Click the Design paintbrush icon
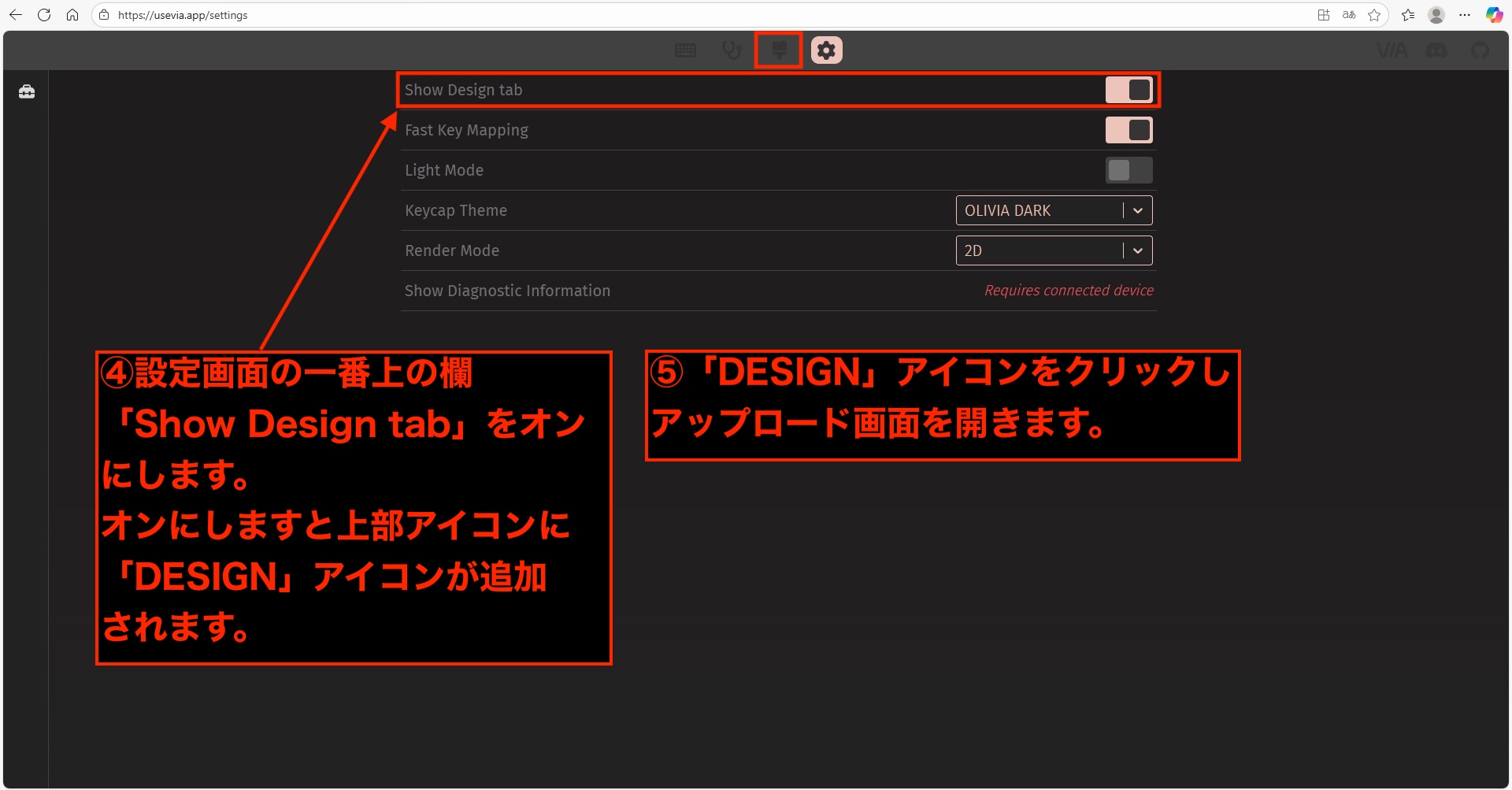This screenshot has height=790, width=1512. [779, 50]
